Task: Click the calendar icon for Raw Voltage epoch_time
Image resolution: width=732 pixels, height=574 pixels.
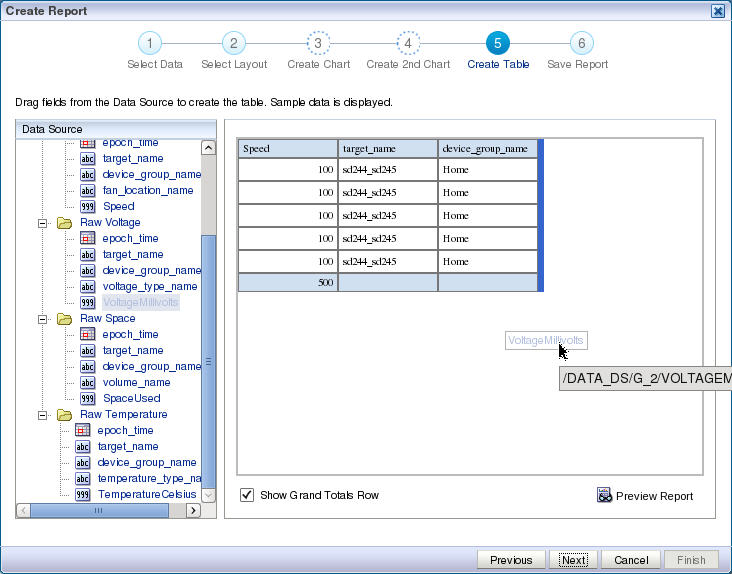Action: 88,238
